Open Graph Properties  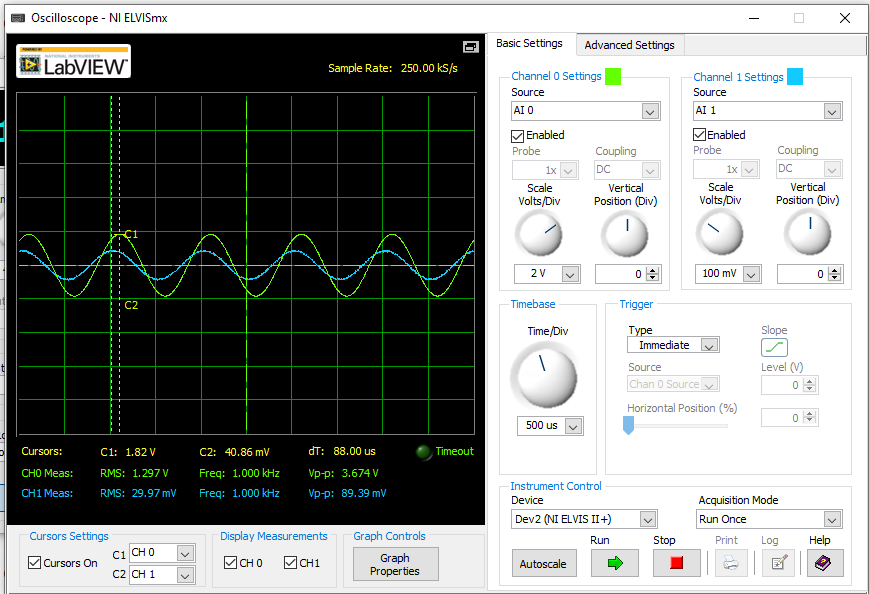click(x=395, y=563)
